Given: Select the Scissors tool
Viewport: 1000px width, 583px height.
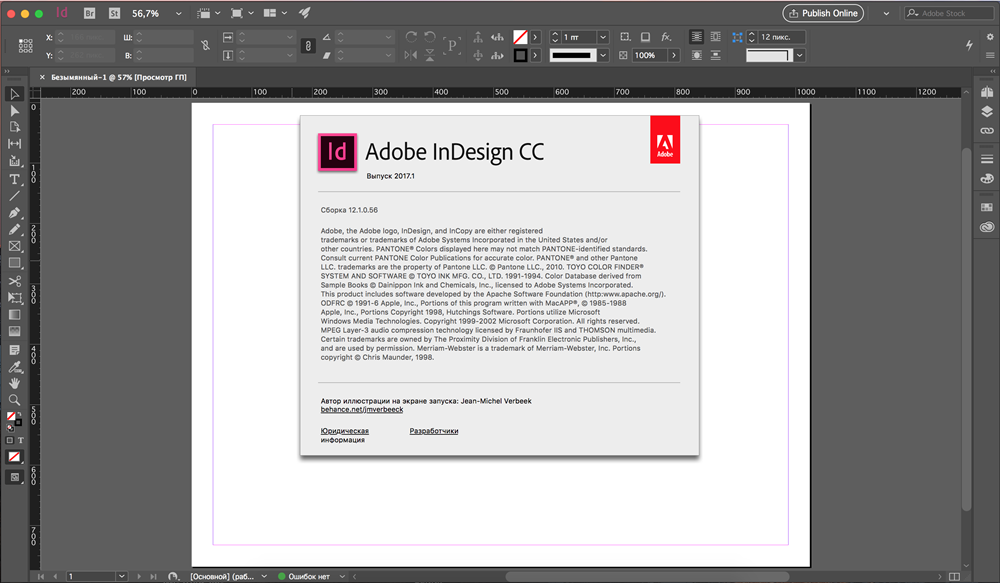Looking at the screenshot, I should tap(14, 281).
